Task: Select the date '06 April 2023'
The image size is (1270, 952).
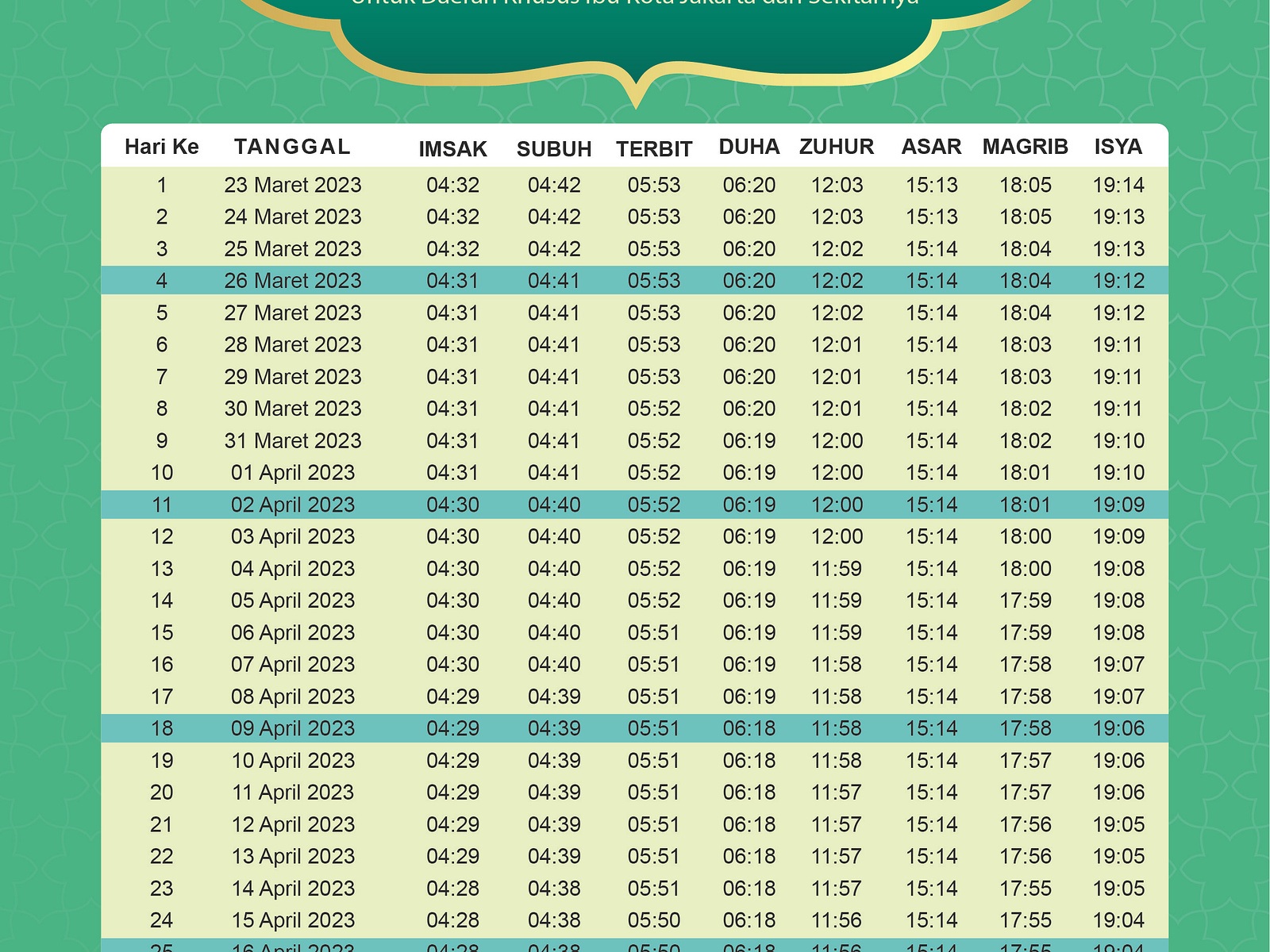Action: tap(293, 633)
